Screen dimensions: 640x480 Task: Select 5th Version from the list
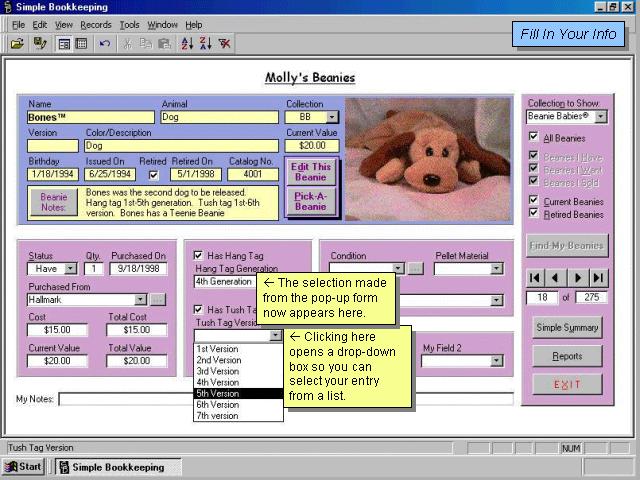pyautogui.click(x=238, y=393)
